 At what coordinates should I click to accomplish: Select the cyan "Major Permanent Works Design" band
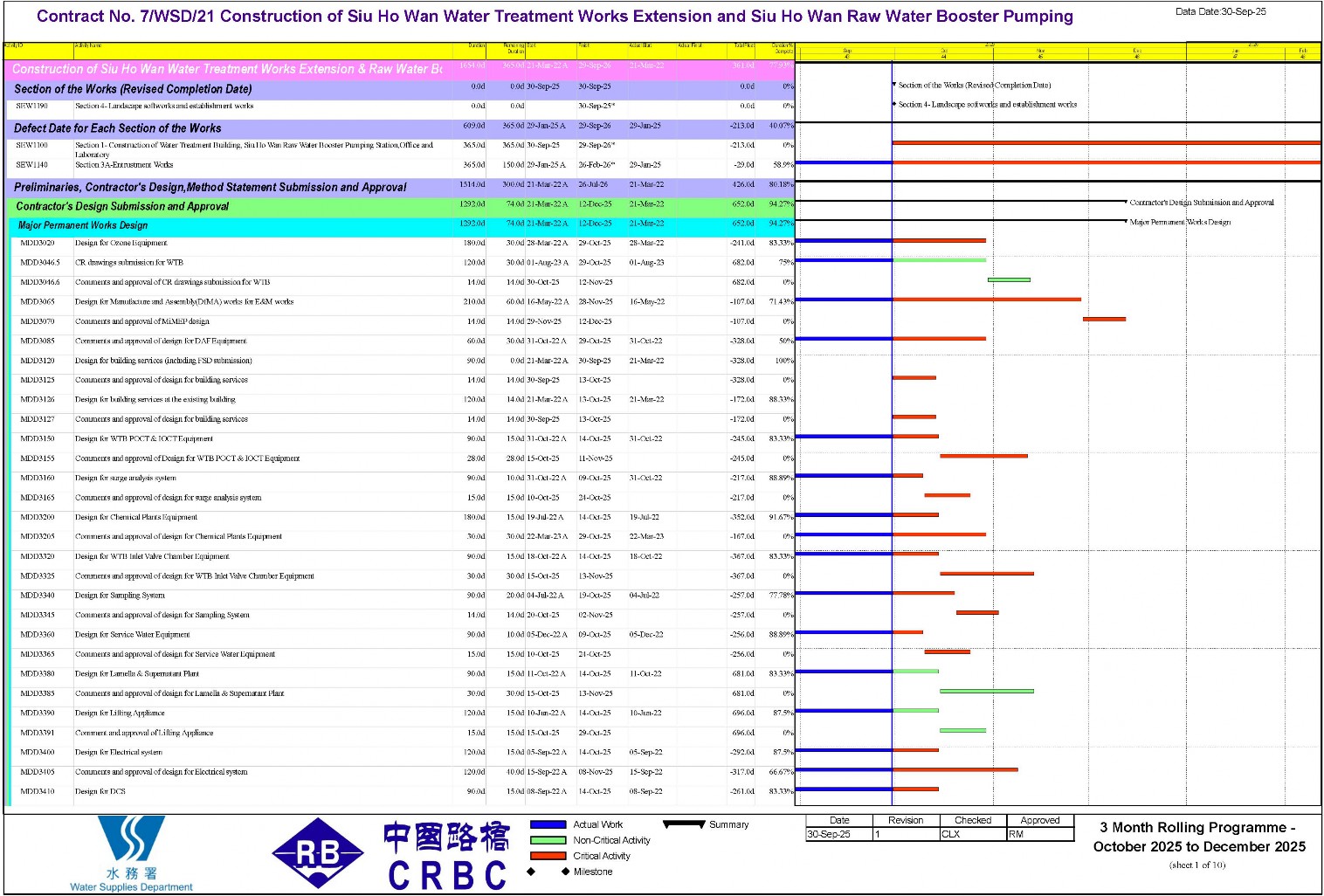coord(403,225)
